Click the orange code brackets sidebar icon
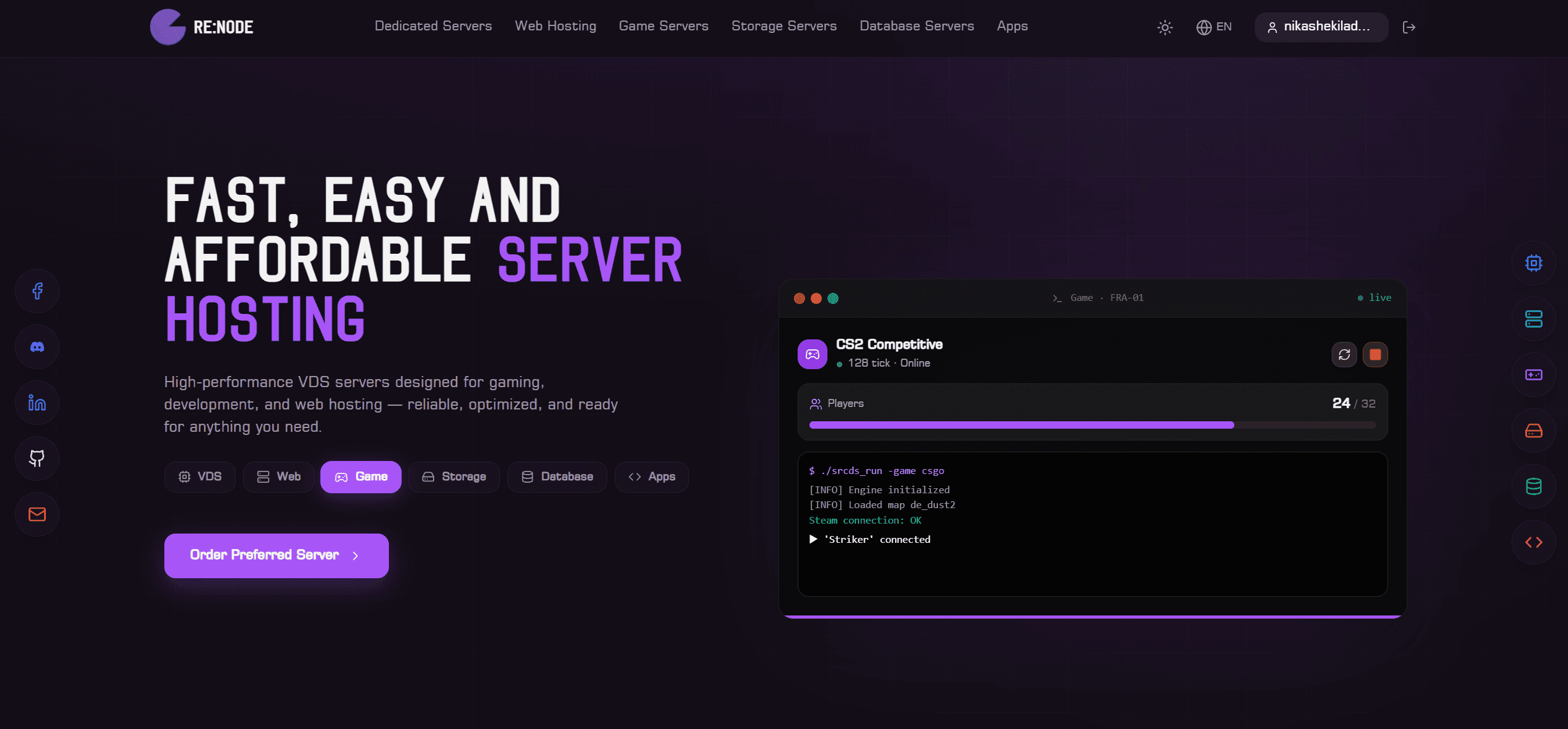1568x729 pixels. (1533, 542)
